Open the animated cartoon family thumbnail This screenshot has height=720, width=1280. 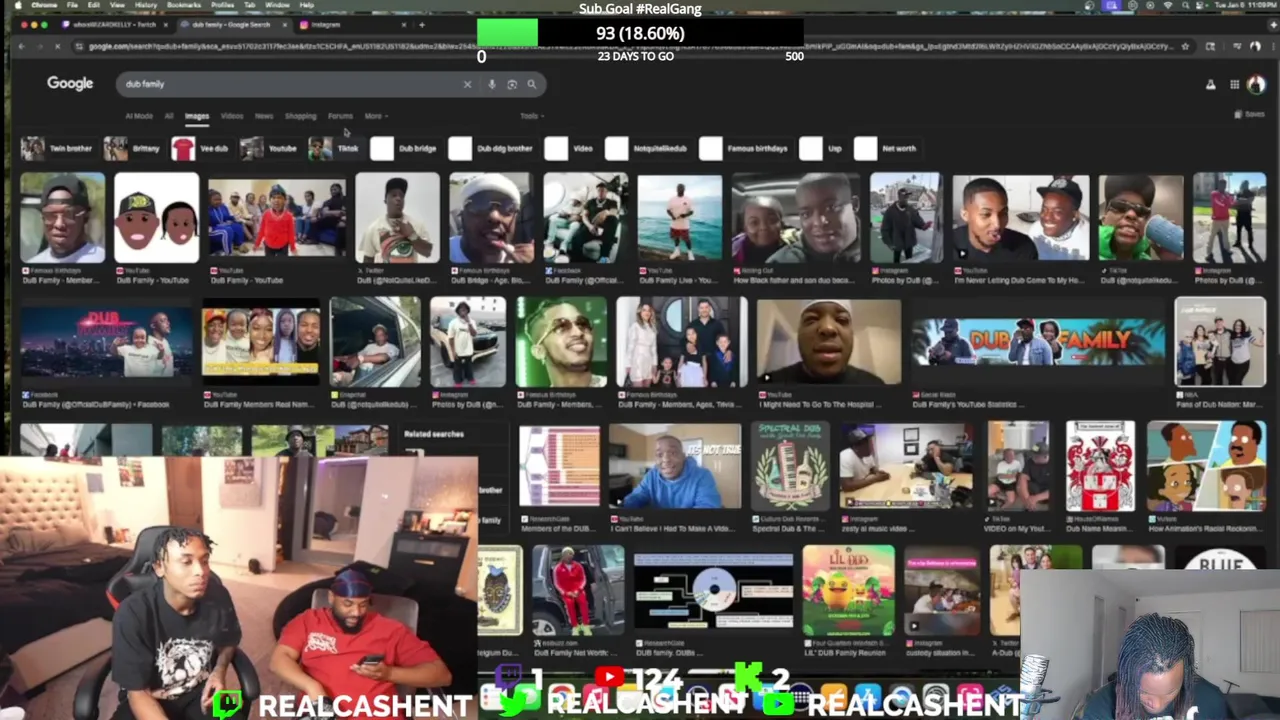point(1206,466)
